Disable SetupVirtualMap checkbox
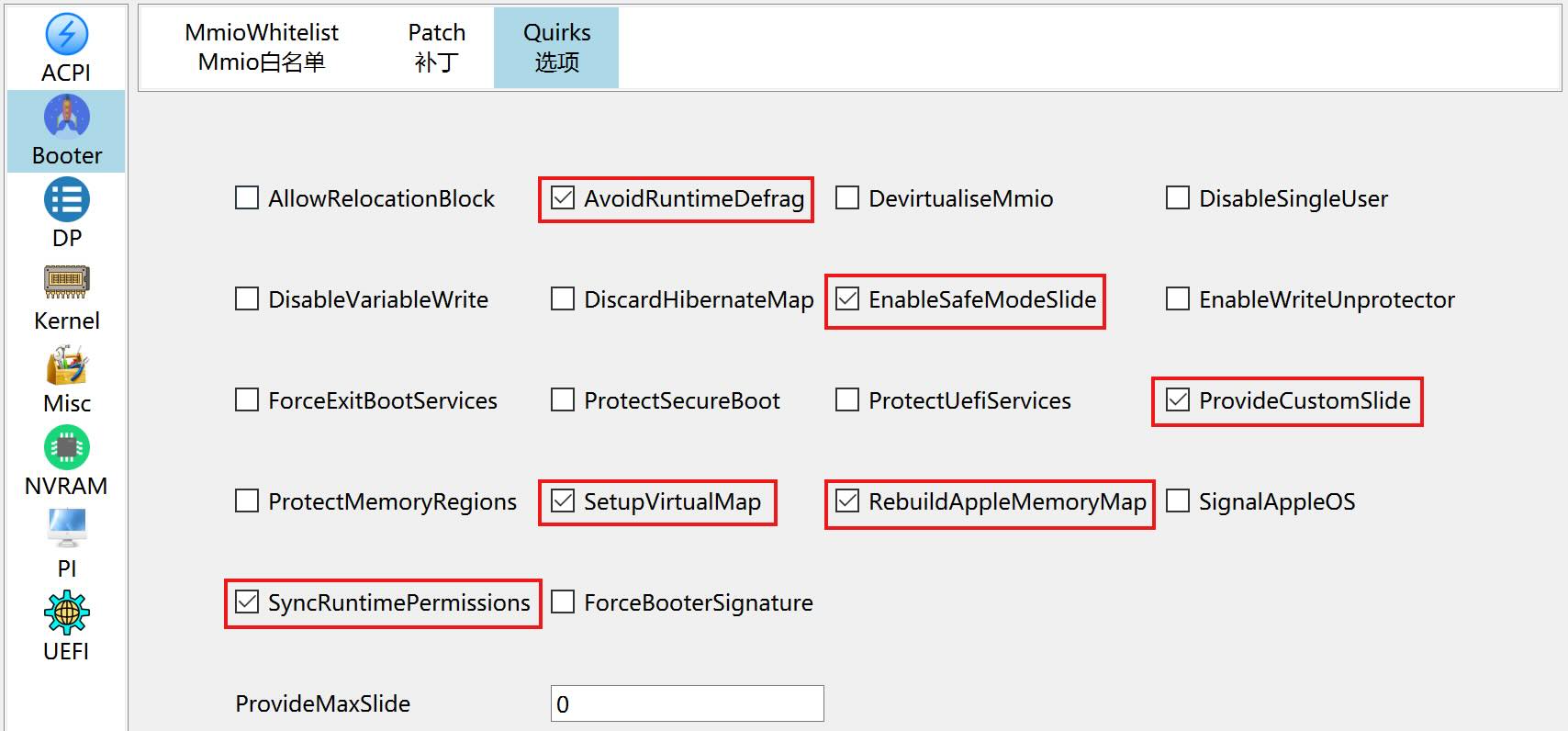The width and height of the screenshot is (1568, 731). pyautogui.click(x=563, y=501)
